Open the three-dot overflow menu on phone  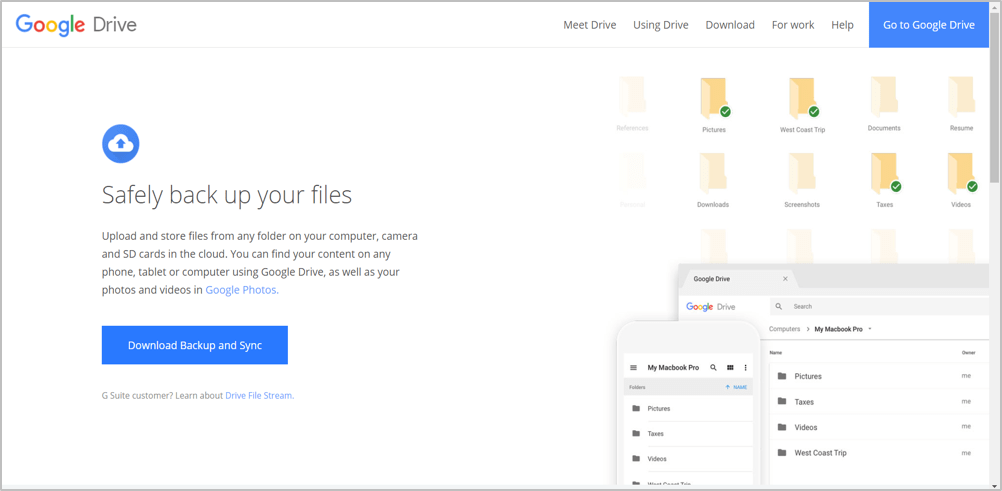[745, 368]
